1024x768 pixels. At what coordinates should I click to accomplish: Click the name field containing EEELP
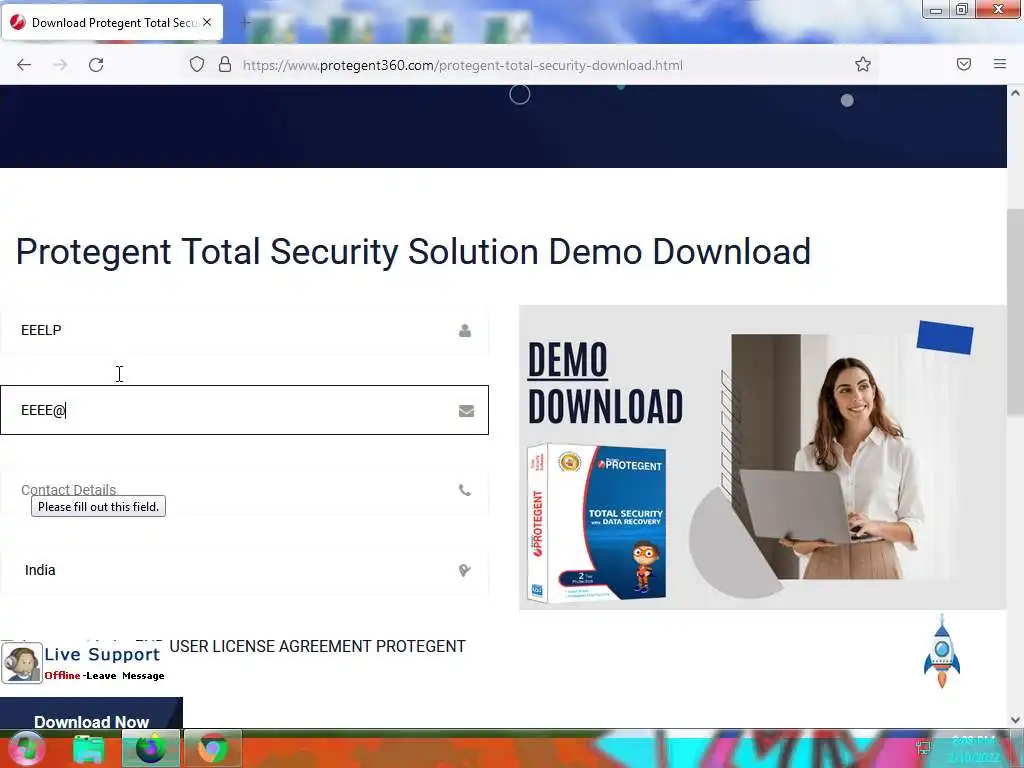pos(244,330)
